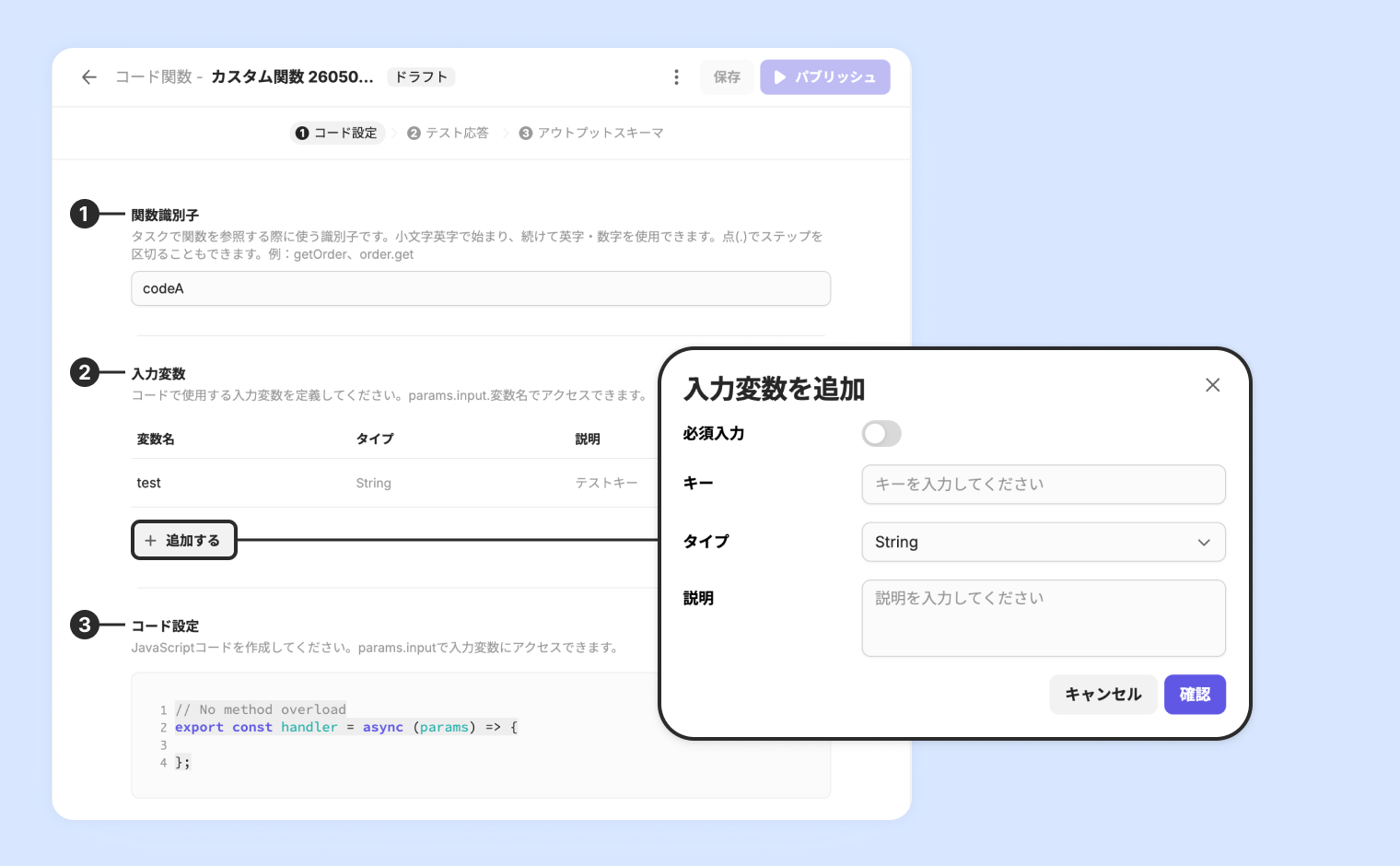Close the 入力変数を追加 dialog with X
The height and width of the screenshot is (866, 1400).
tap(1212, 385)
